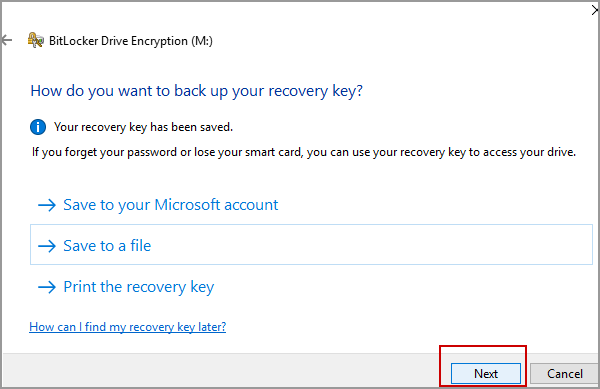600x389 pixels.
Task: Choose Print the recovery key
Action: click(x=126, y=287)
